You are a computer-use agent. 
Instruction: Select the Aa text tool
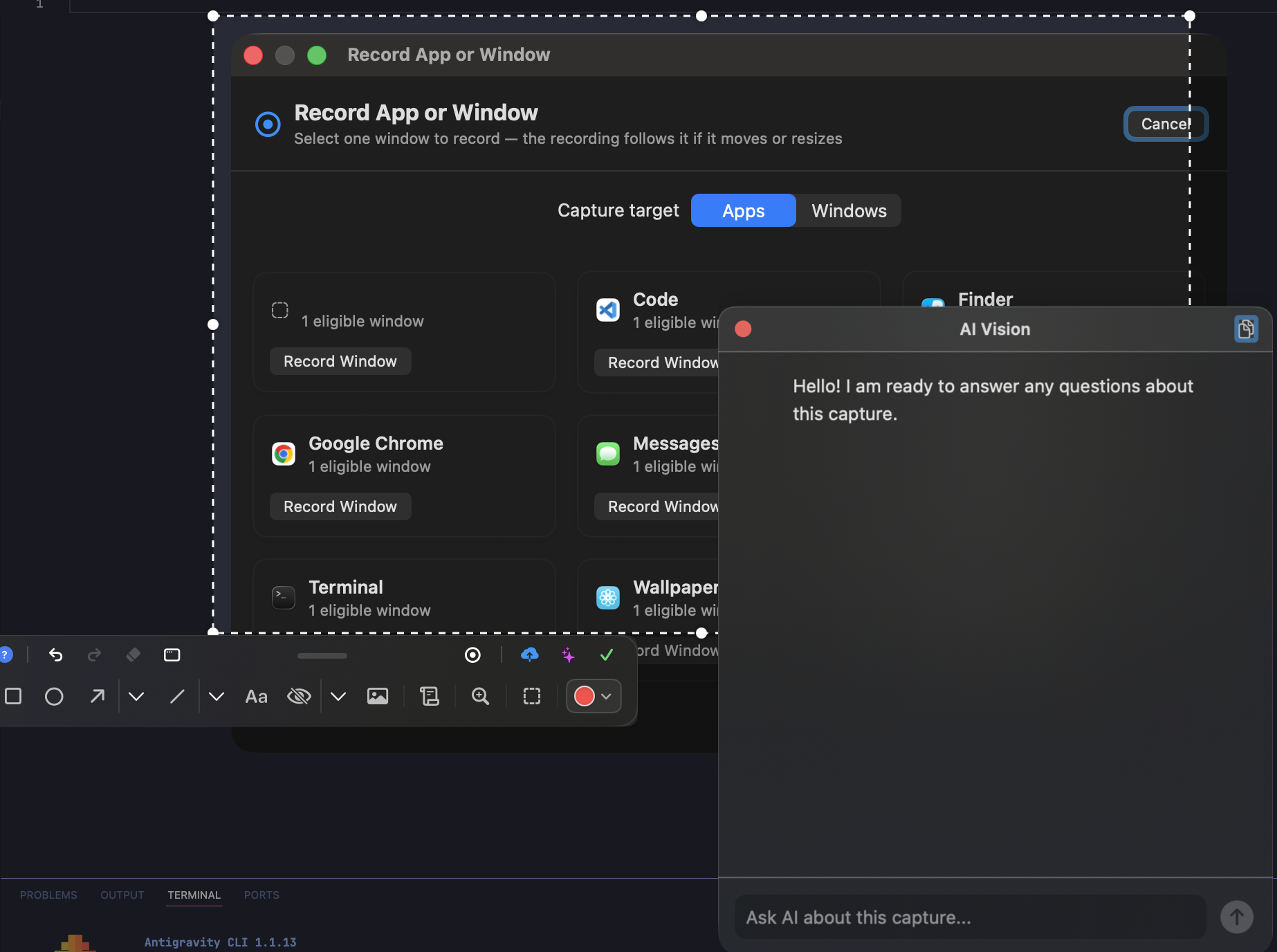(x=256, y=697)
